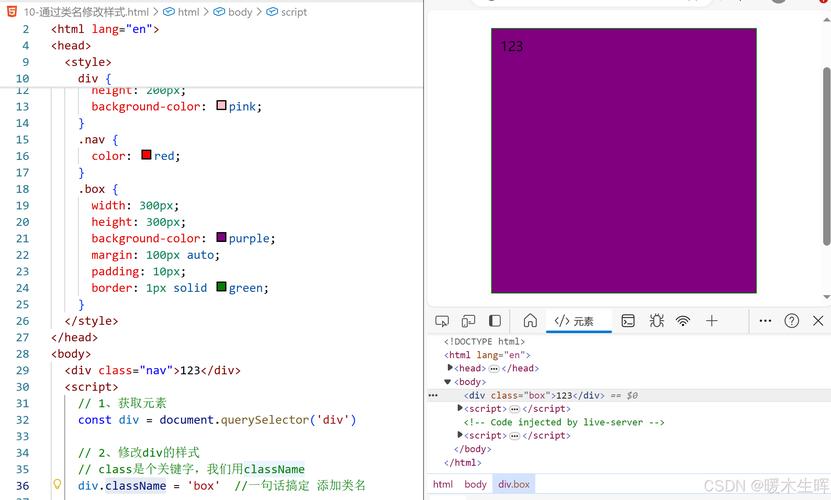Click the lightbulb quick-fix icon in the gutter
Screen dimensions: 831x500
(57, 485)
